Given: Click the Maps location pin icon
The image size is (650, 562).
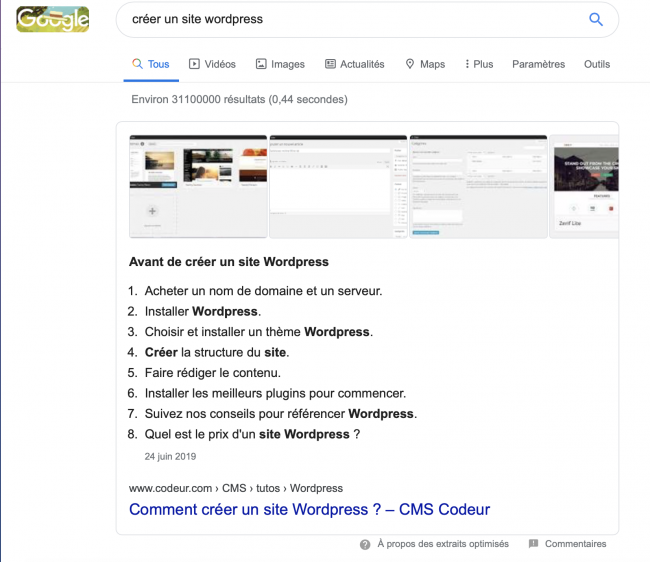Looking at the screenshot, I should (410, 64).
